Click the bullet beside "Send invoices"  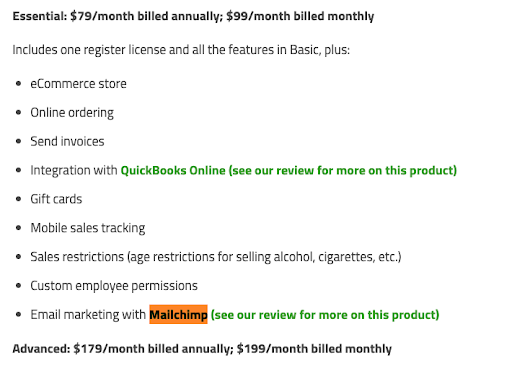[x=19, y=141]
